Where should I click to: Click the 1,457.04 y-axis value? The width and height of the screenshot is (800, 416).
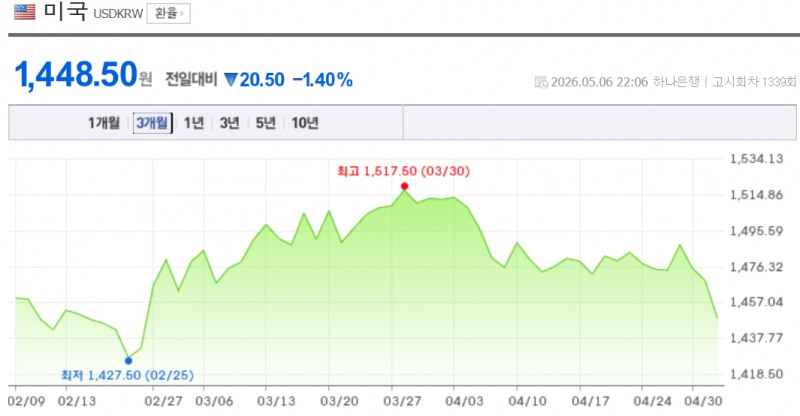coord(756,302)
